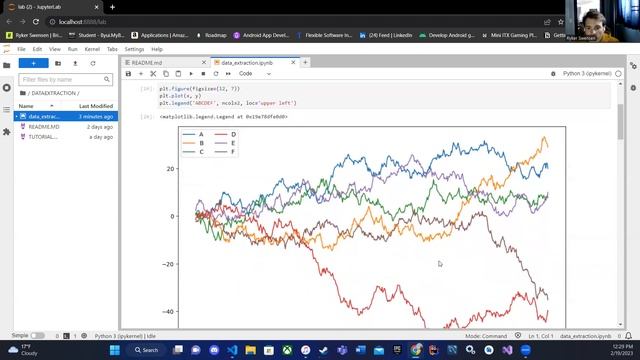Save the notebook with the disk icon
The image size is (640, 360).
click(128, 74)
